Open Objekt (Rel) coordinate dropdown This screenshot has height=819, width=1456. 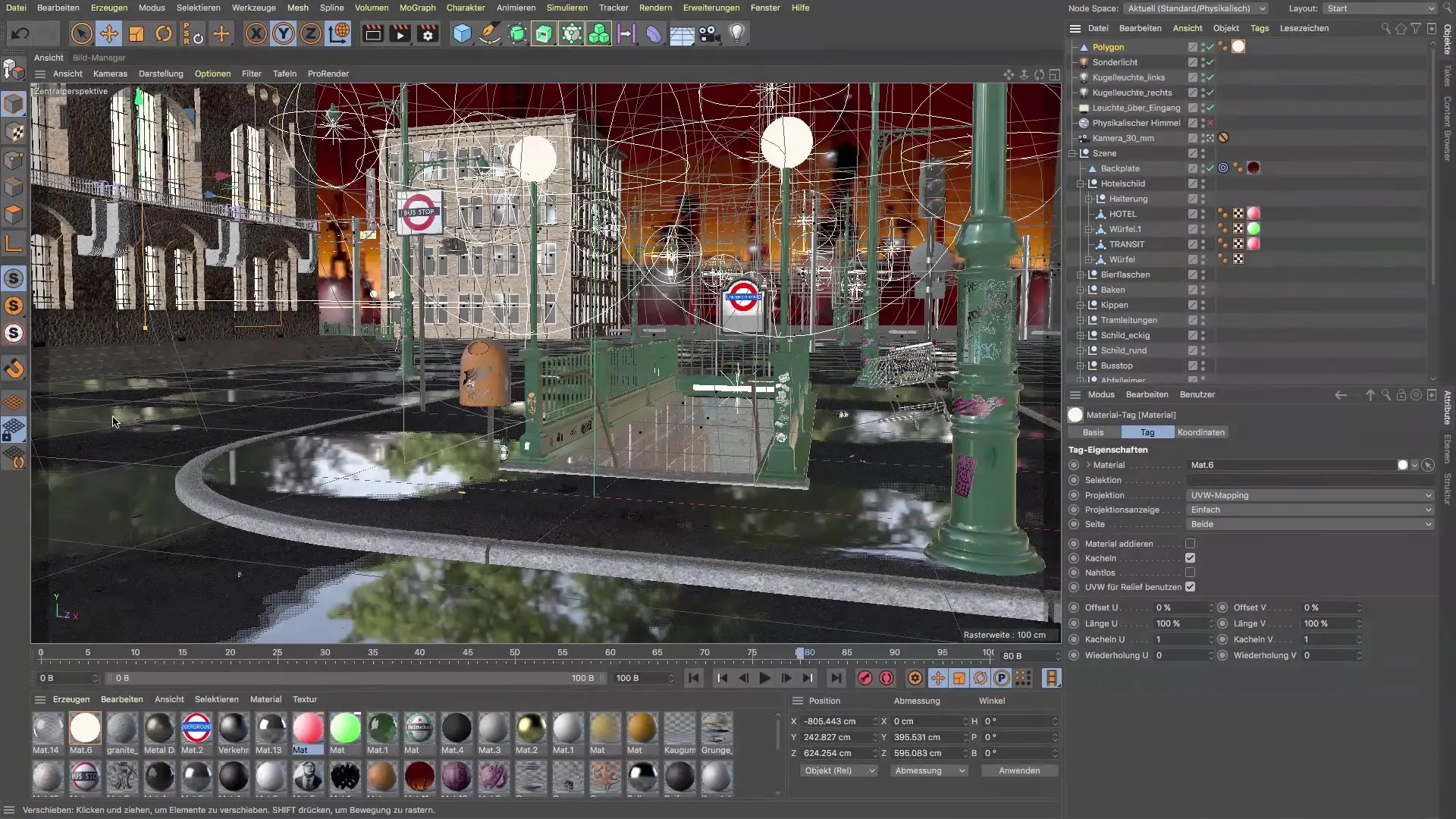(839, 770)
